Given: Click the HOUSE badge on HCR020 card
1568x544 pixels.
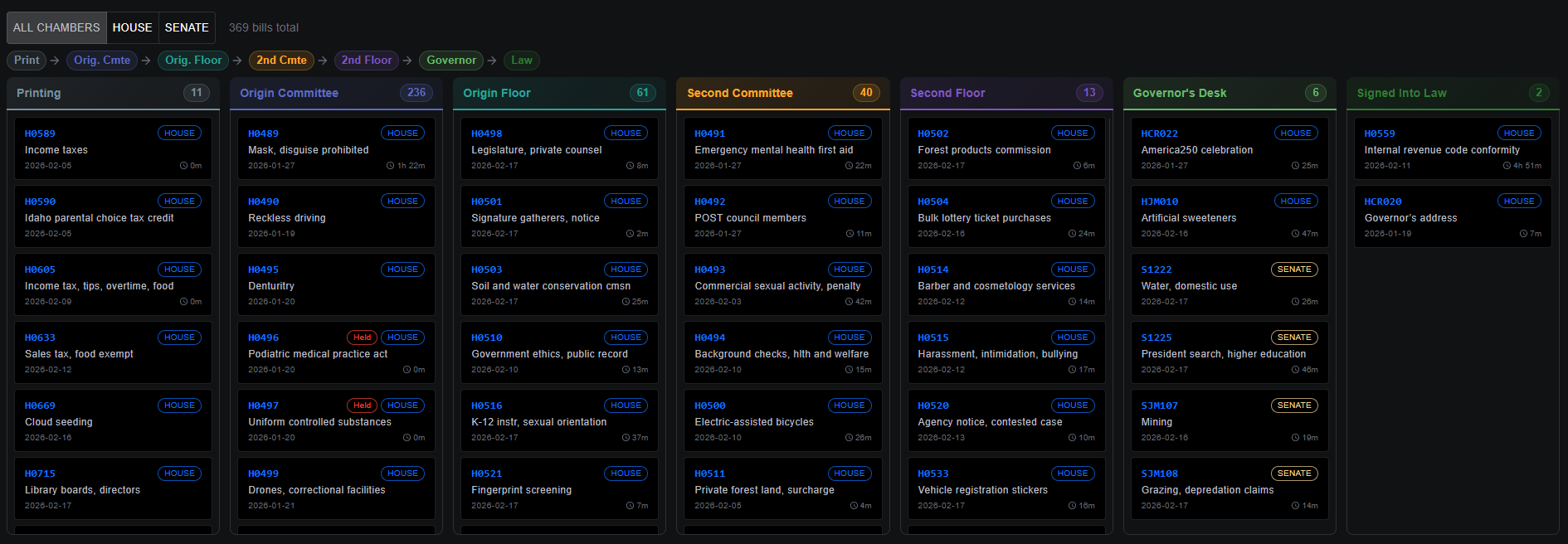Looking at the screenshot, I should point(1519,202).
